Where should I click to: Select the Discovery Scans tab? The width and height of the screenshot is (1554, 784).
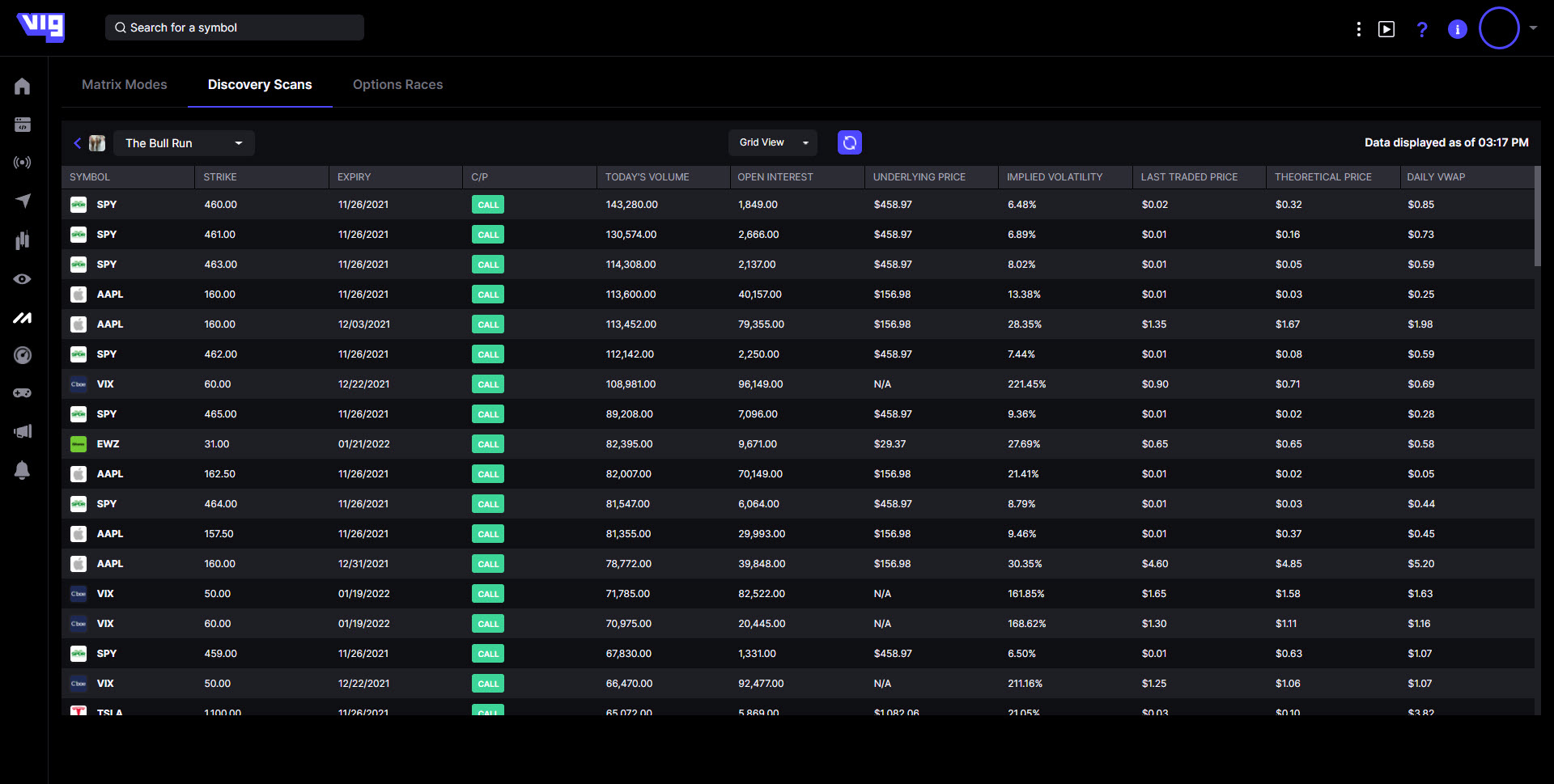click(260, 84)
